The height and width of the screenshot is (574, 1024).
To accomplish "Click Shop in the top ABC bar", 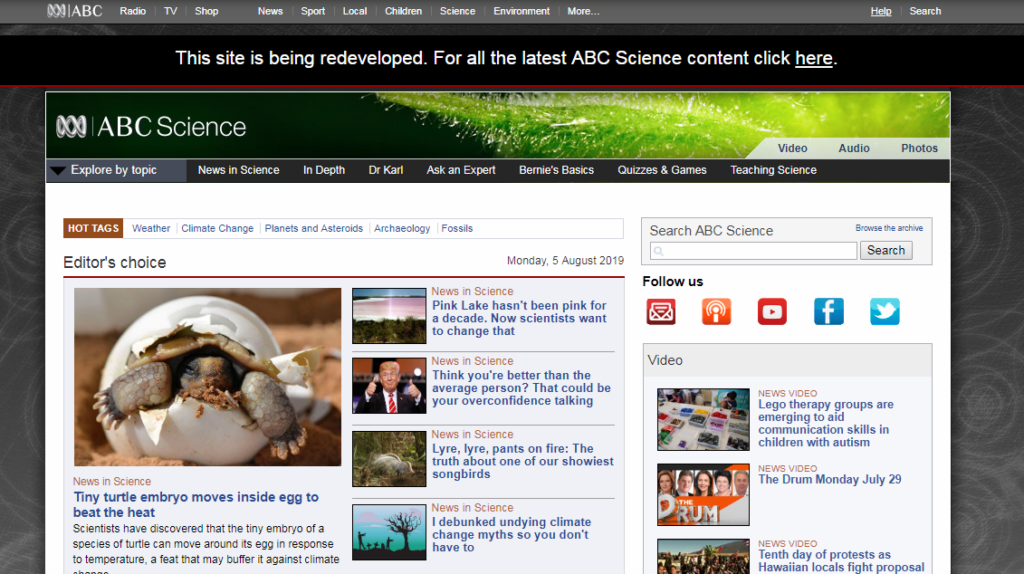I will [x=206, y=11].
